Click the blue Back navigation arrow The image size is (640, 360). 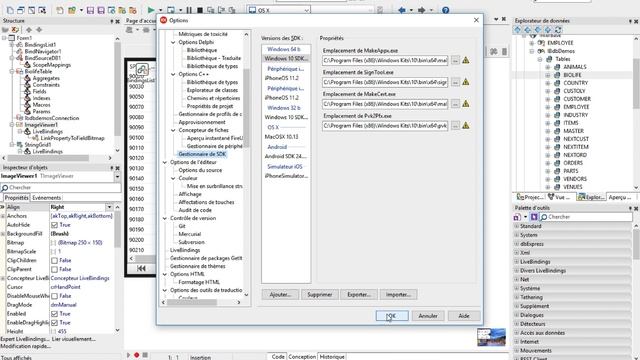click(402, 10)
